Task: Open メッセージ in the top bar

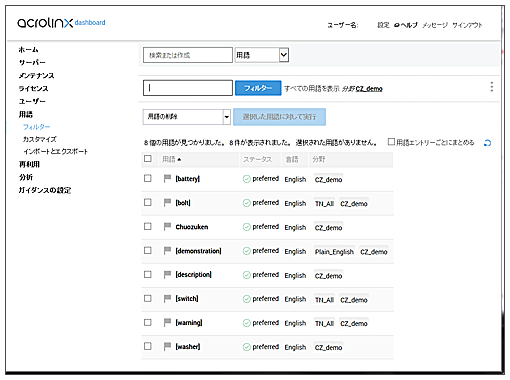Action: pos(435,25)
